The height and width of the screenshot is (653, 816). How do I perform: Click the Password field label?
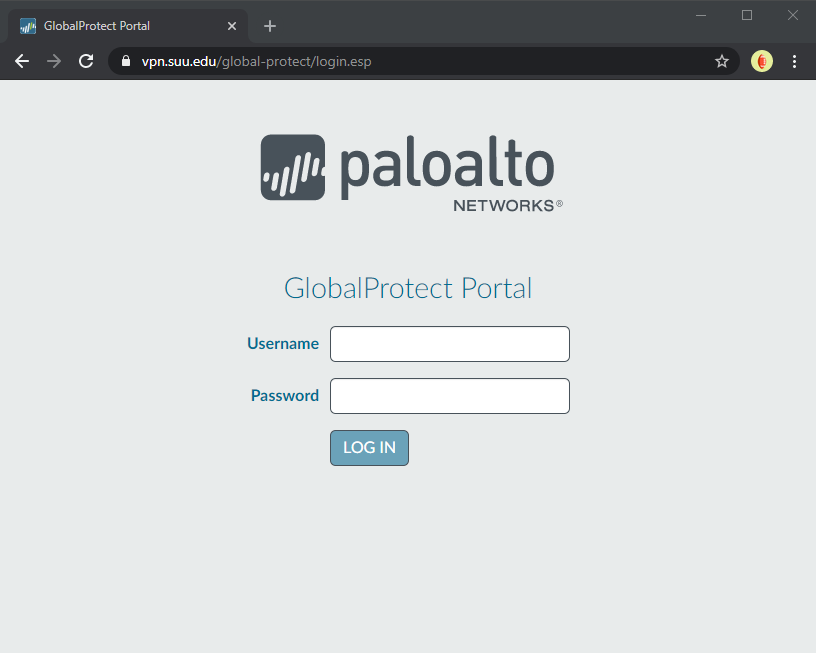284,395
